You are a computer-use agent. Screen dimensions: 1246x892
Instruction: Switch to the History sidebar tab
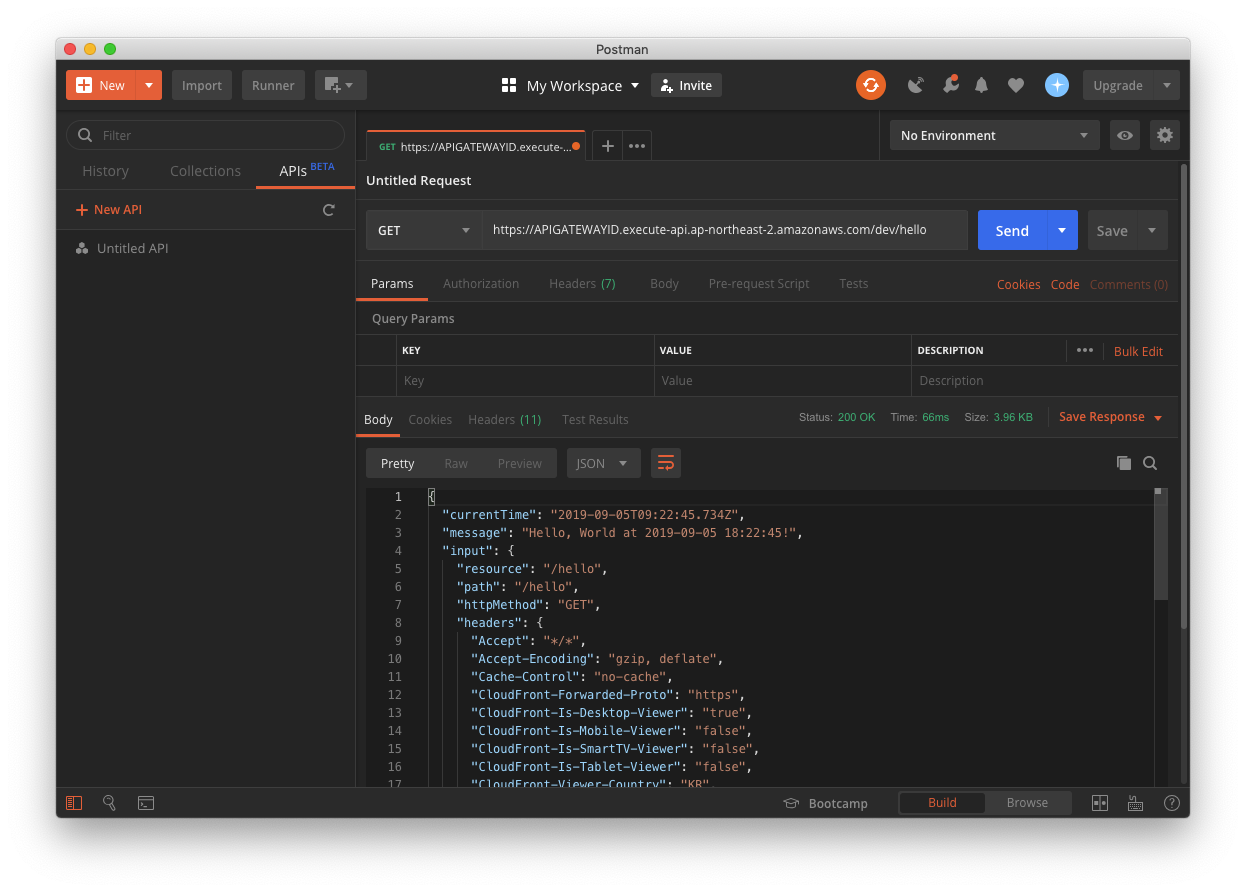coord(106,171)
